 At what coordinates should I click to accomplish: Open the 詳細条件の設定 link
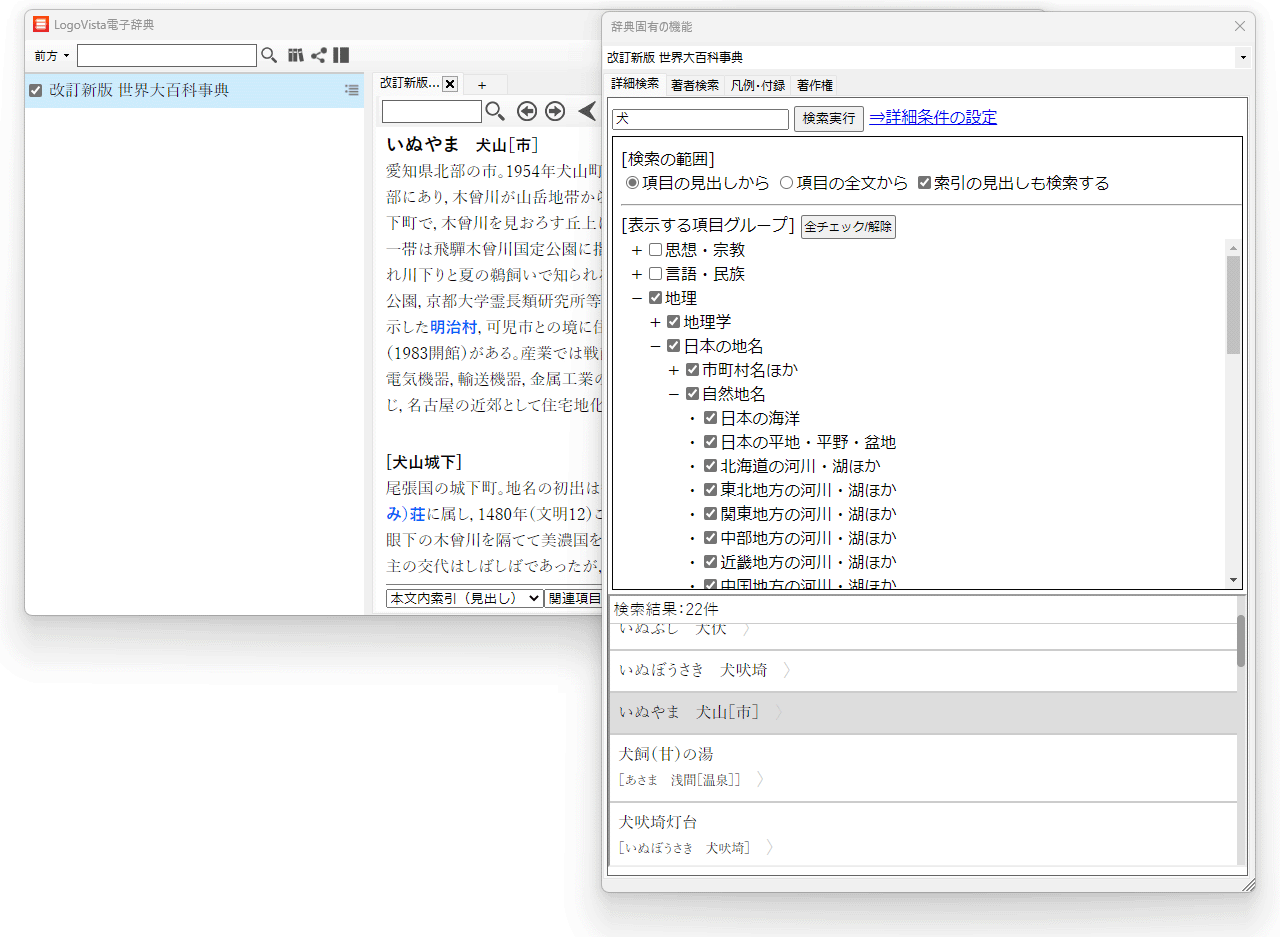tap(933, 118)
